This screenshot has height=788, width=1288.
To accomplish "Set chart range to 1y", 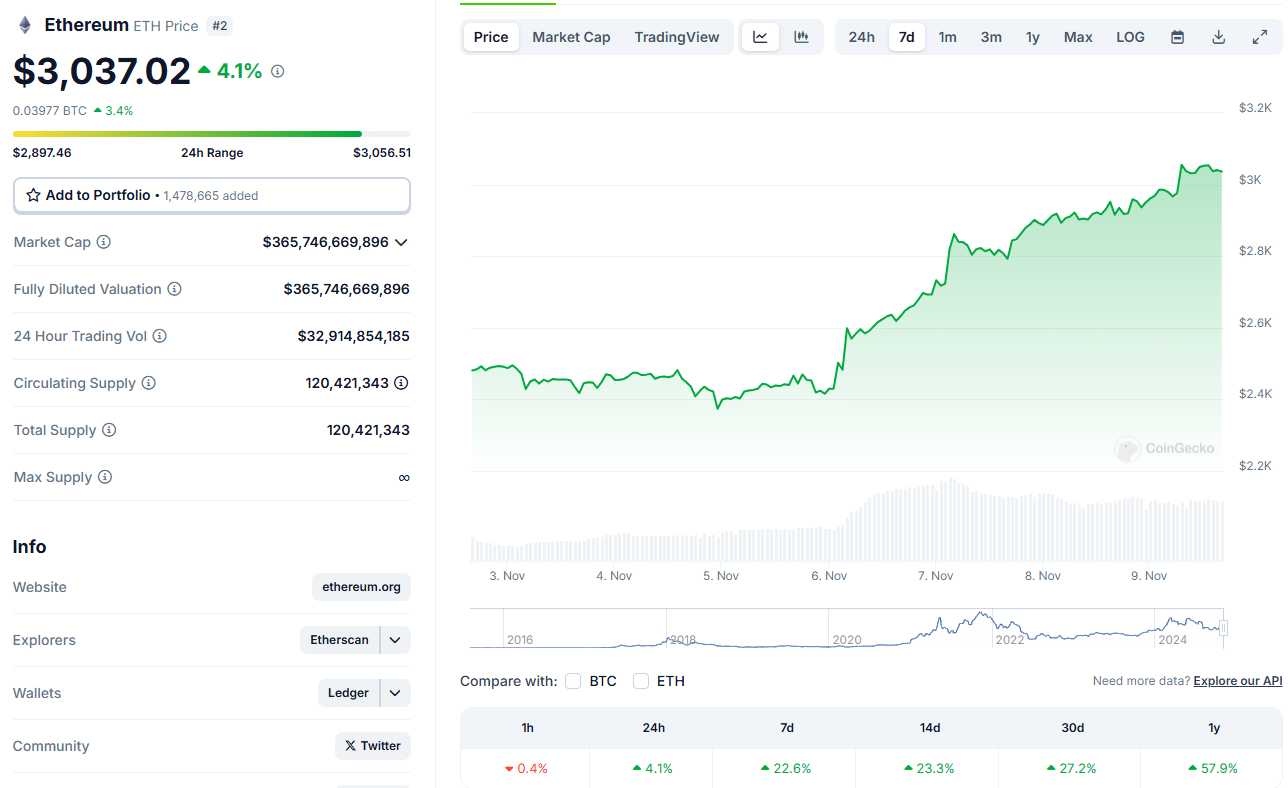I will click(1033, 37).
